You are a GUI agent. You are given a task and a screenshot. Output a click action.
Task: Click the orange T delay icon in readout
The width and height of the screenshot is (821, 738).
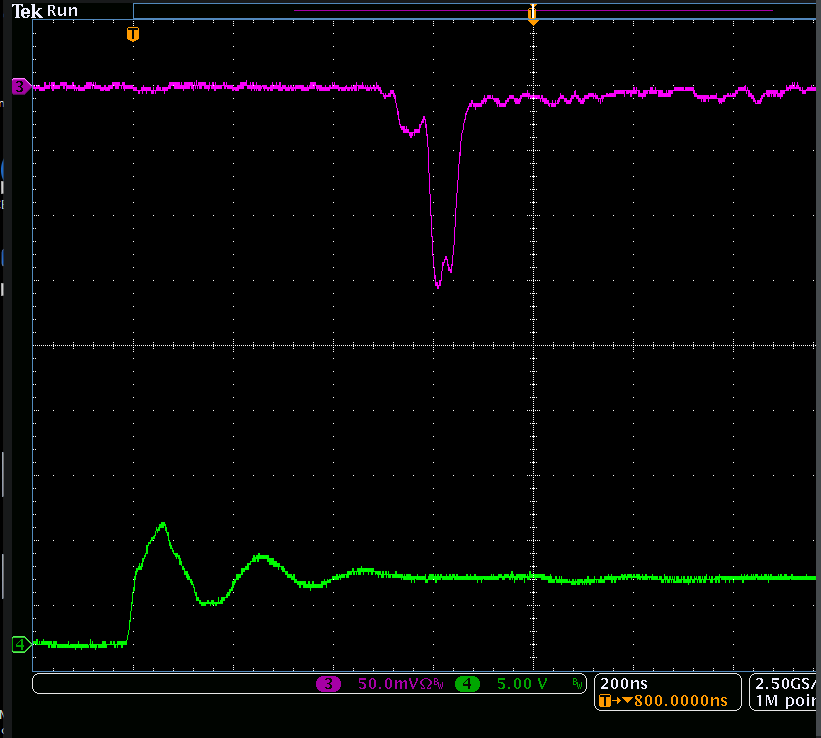pyautogui.click(x=604, y=701)
